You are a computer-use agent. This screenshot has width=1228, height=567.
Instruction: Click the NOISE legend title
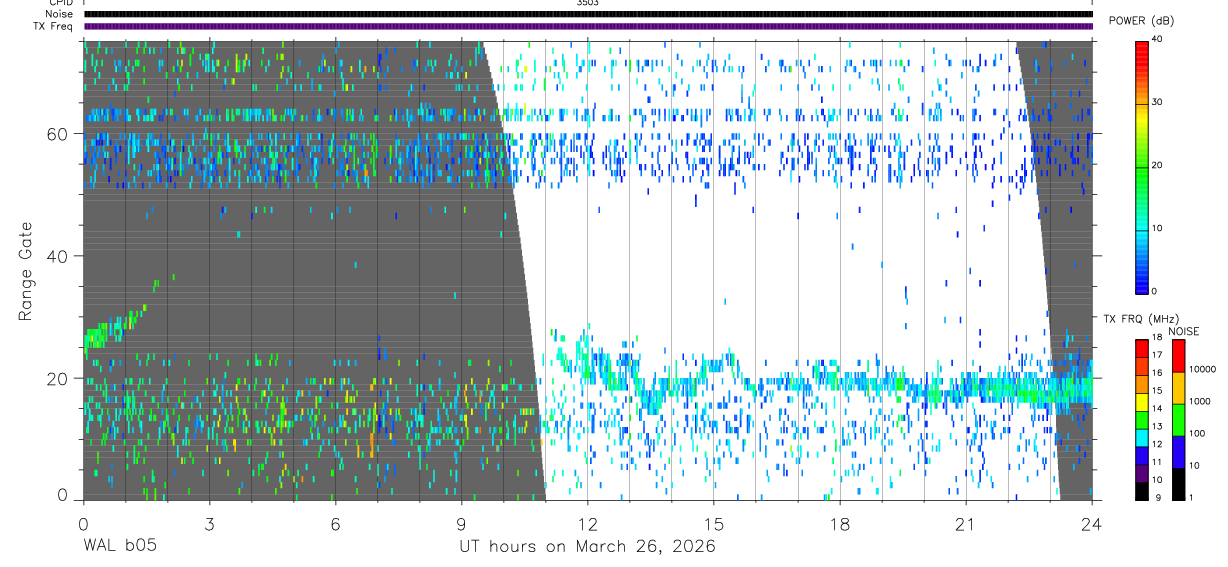[1184, 331]
